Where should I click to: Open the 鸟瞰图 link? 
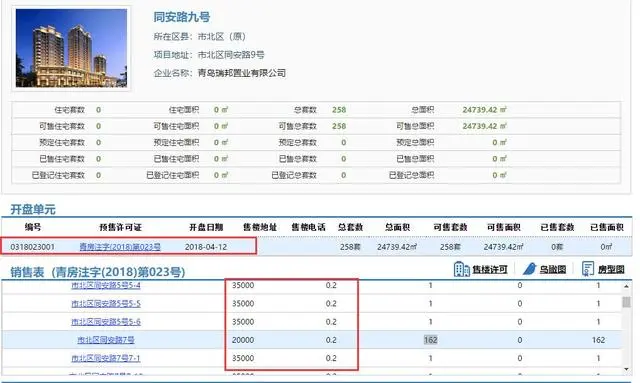553,269
